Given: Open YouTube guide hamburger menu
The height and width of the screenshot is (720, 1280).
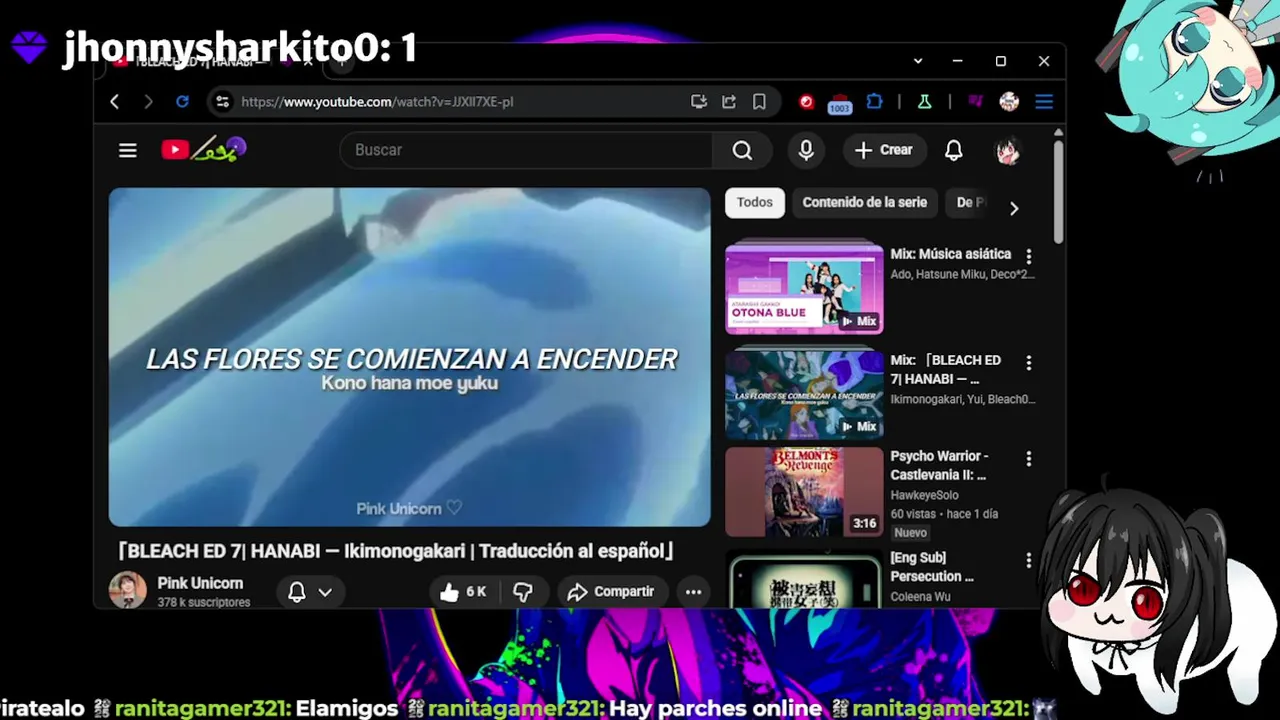Looking at the screenshot, I should click(128, 150).
